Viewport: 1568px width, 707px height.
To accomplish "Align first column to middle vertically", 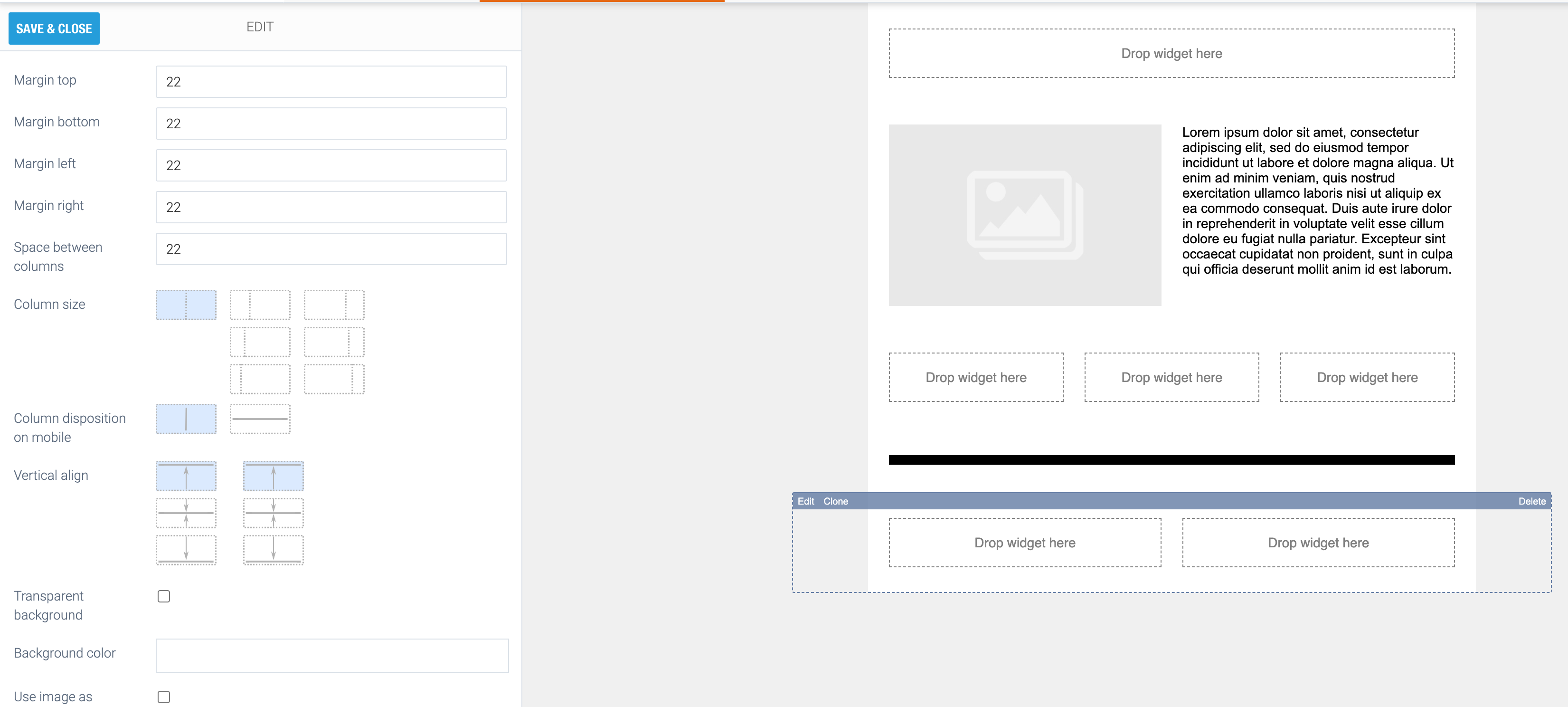I will (186, 513).
